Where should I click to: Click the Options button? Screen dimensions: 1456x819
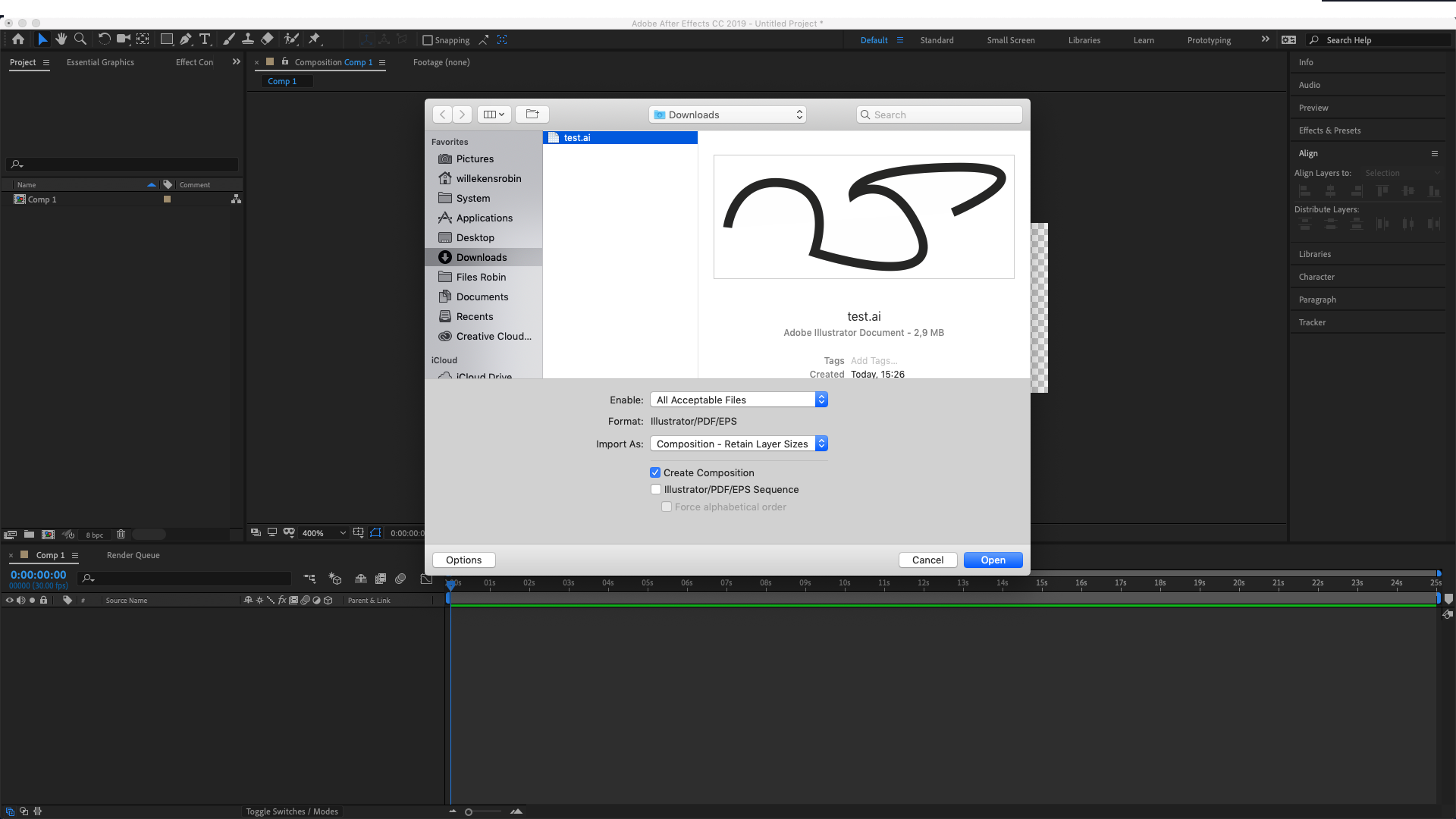[x=463, y=560]
